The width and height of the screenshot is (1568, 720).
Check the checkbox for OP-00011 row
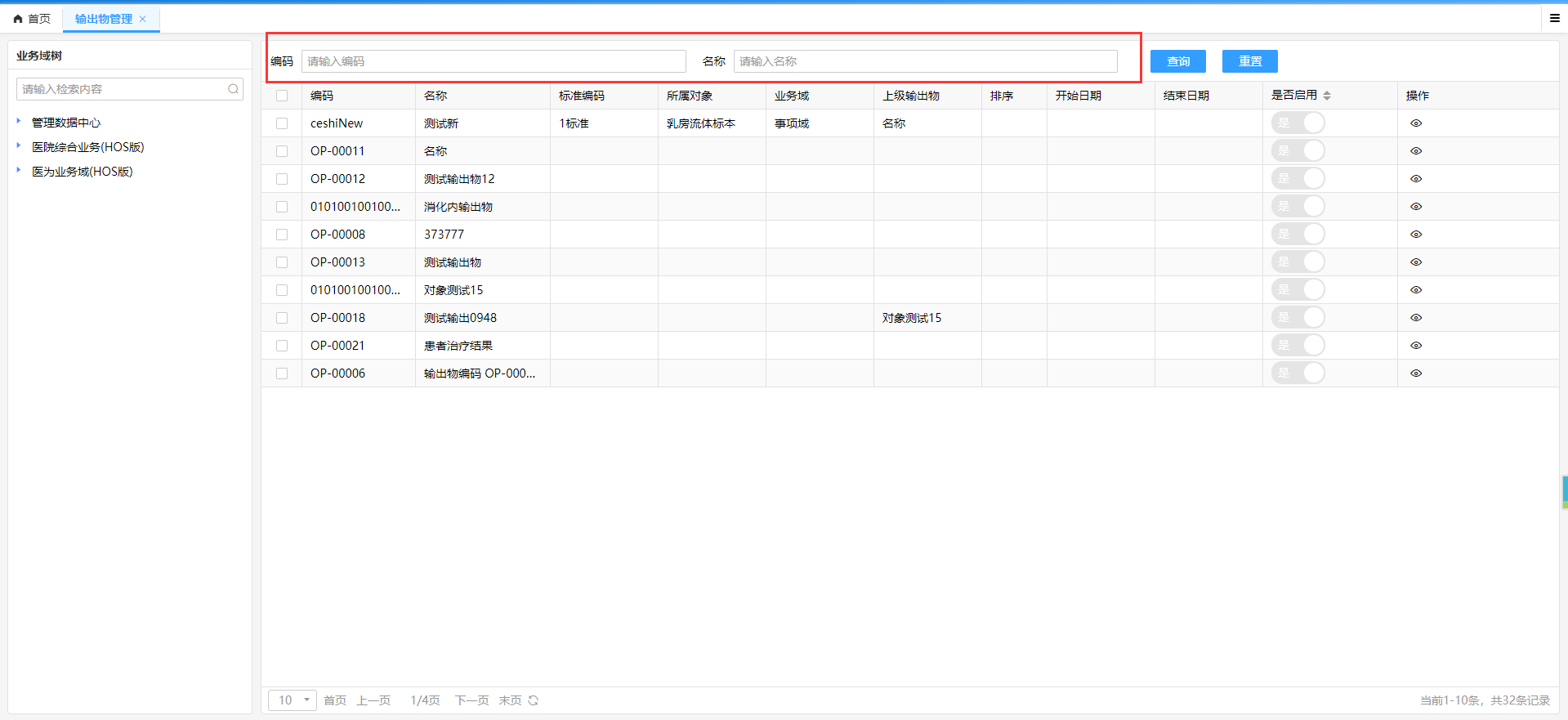282,151
